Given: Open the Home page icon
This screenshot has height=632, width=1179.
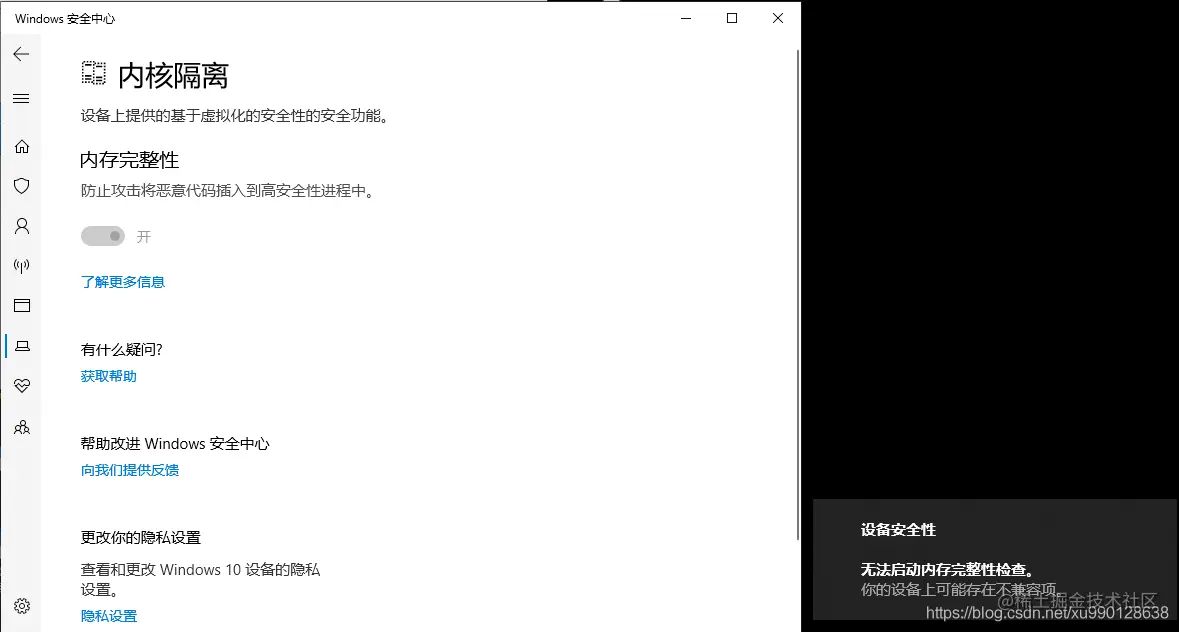Looking at the screenshot, I should pos(22,146).
